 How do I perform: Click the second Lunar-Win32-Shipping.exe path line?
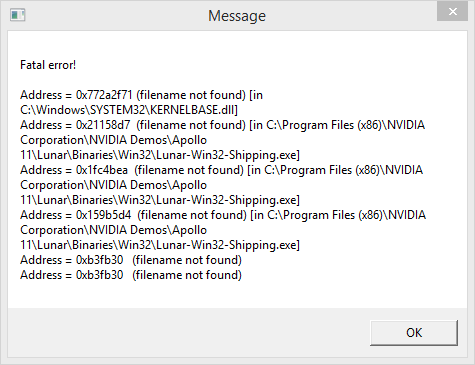[160, 200]
